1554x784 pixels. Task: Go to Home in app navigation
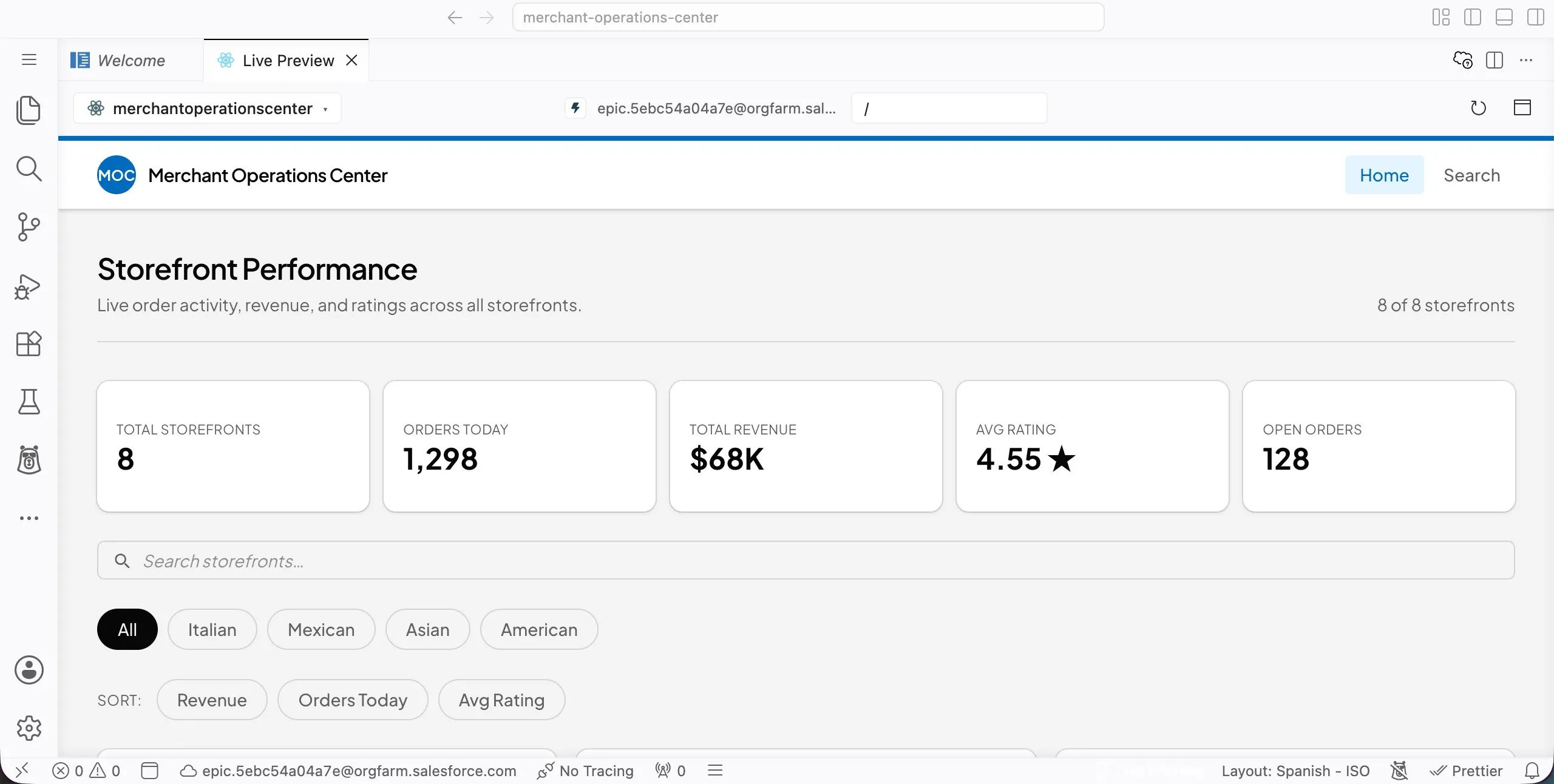(1384, 175)
